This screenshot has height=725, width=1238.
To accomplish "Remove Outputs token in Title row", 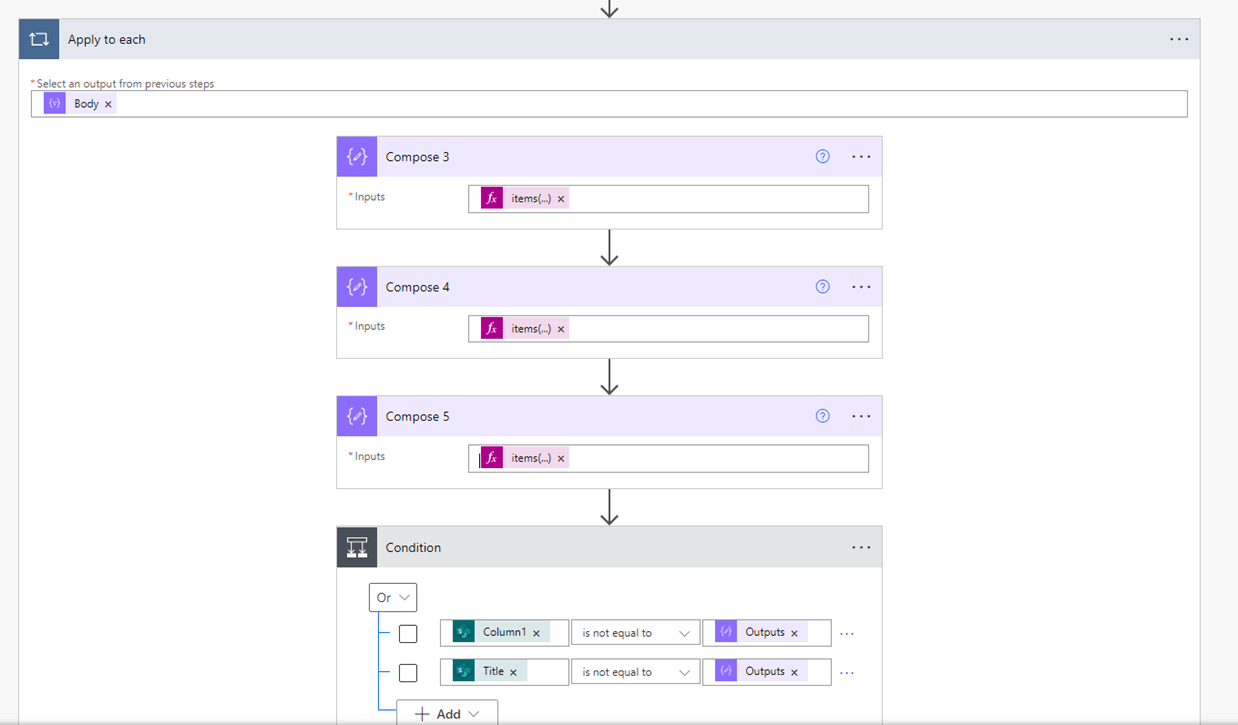I will pyautogui.click(x=794, y=672).
